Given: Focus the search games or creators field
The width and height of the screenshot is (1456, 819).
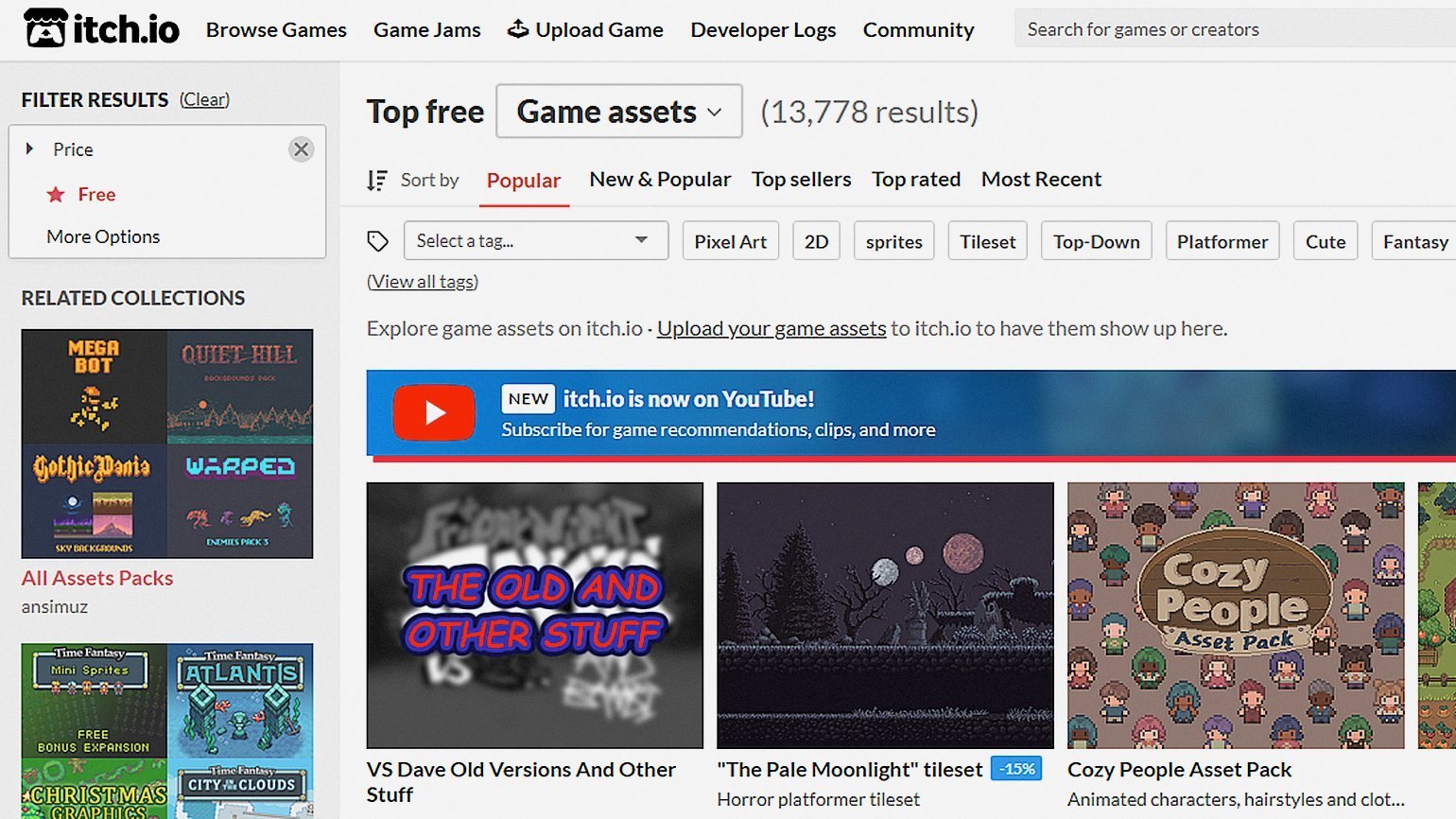Looking at the screenshot, I should pos(1235,29).
